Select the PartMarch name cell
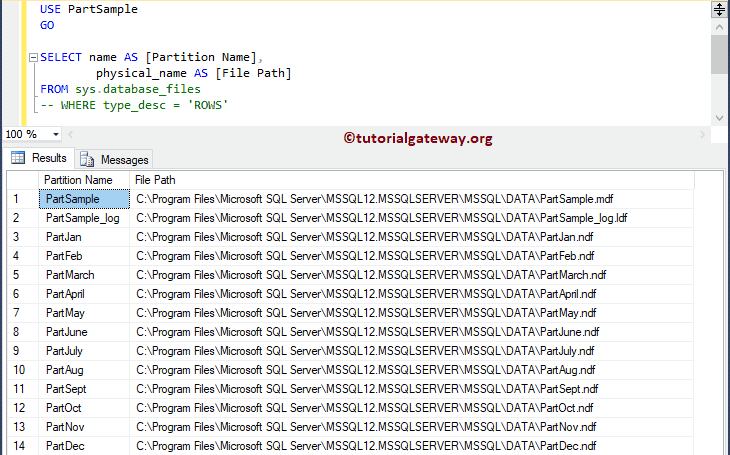The width and height of the screenshot is (730, 455). 84,275
